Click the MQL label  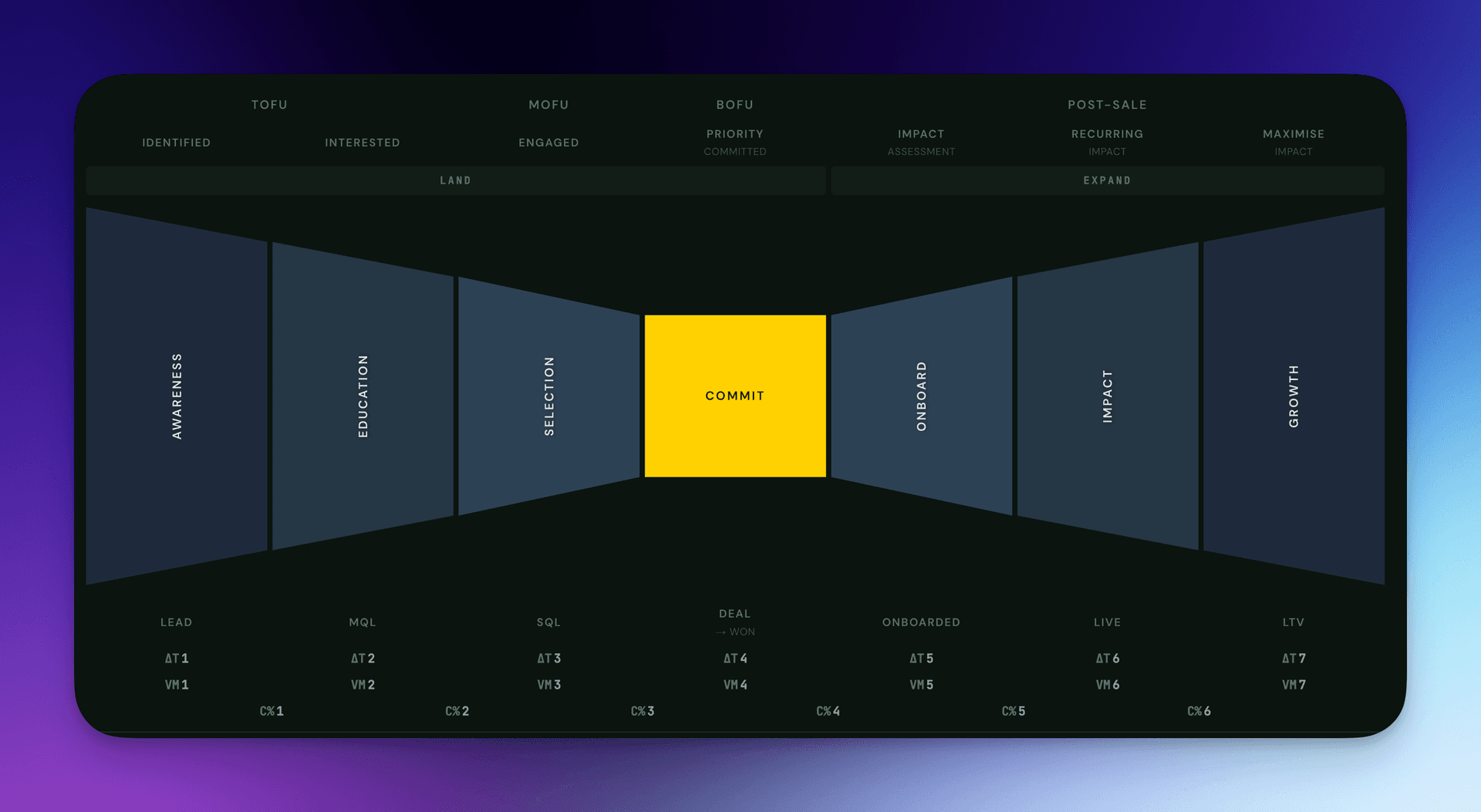(363, 622)
